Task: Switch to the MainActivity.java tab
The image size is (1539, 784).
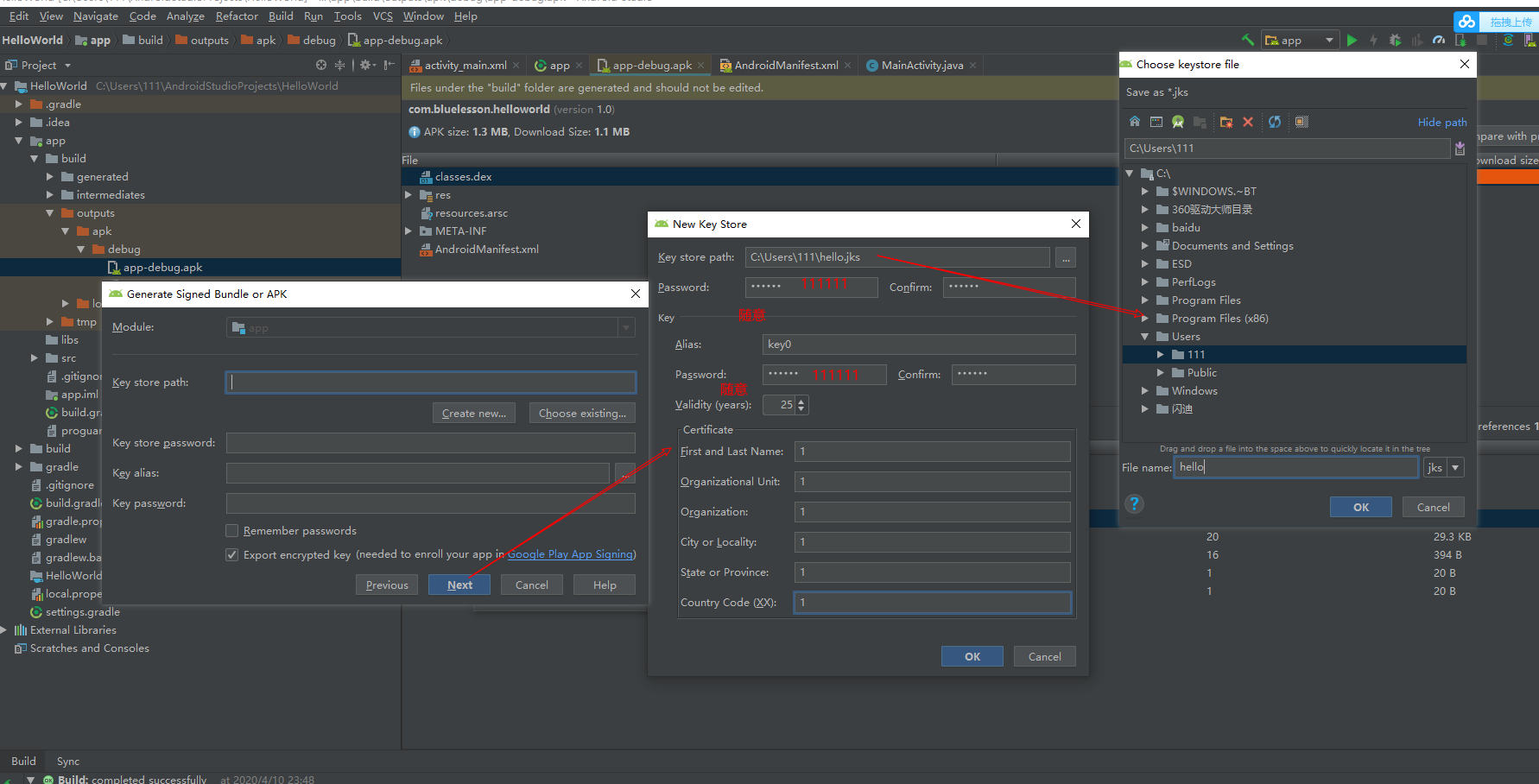Action: (921, 65)
